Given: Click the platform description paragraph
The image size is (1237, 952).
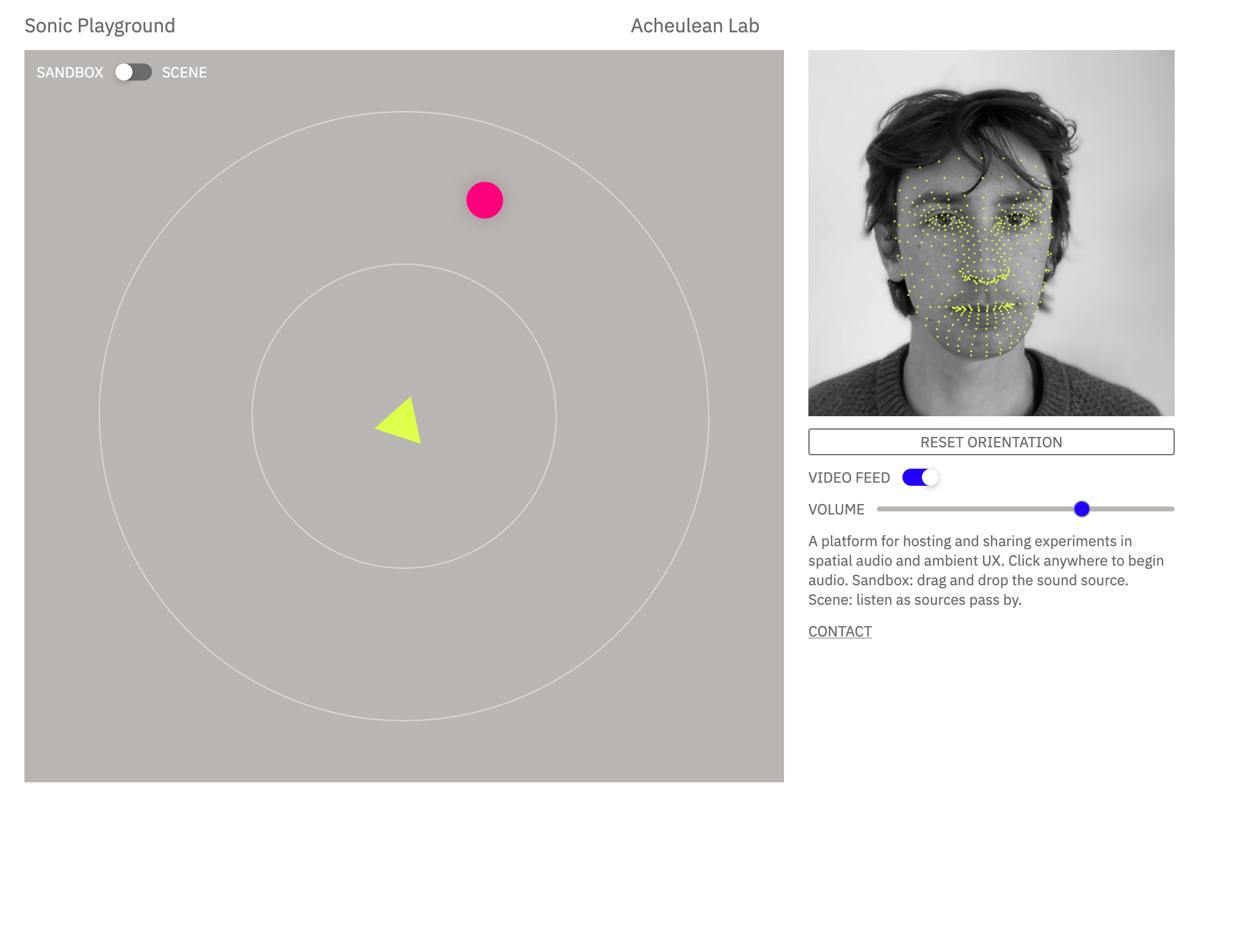Looking at the screenshot, I should point(986,571).
